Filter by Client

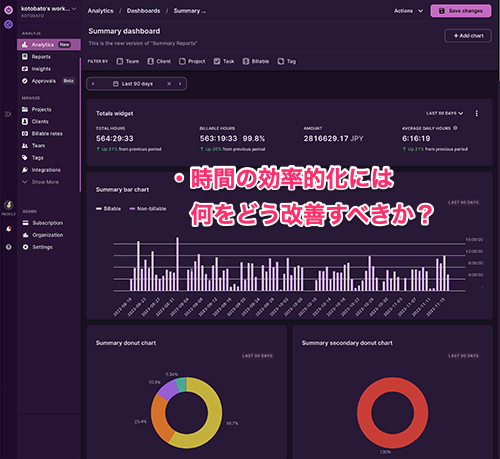[x=159, y=61]
